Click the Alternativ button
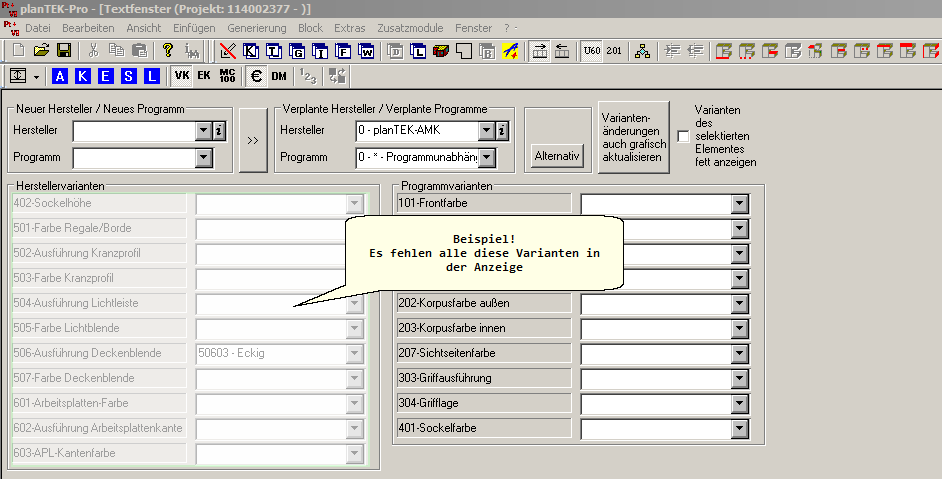This screenshot has height=479, width=942. click(557, 156)
